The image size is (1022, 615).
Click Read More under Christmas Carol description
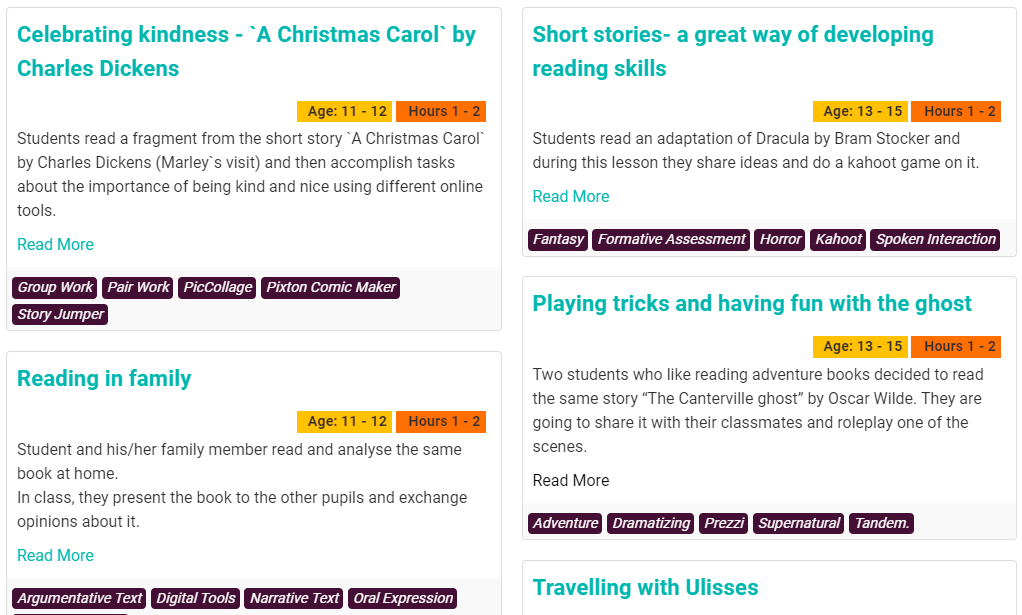(x=55, y=244)
